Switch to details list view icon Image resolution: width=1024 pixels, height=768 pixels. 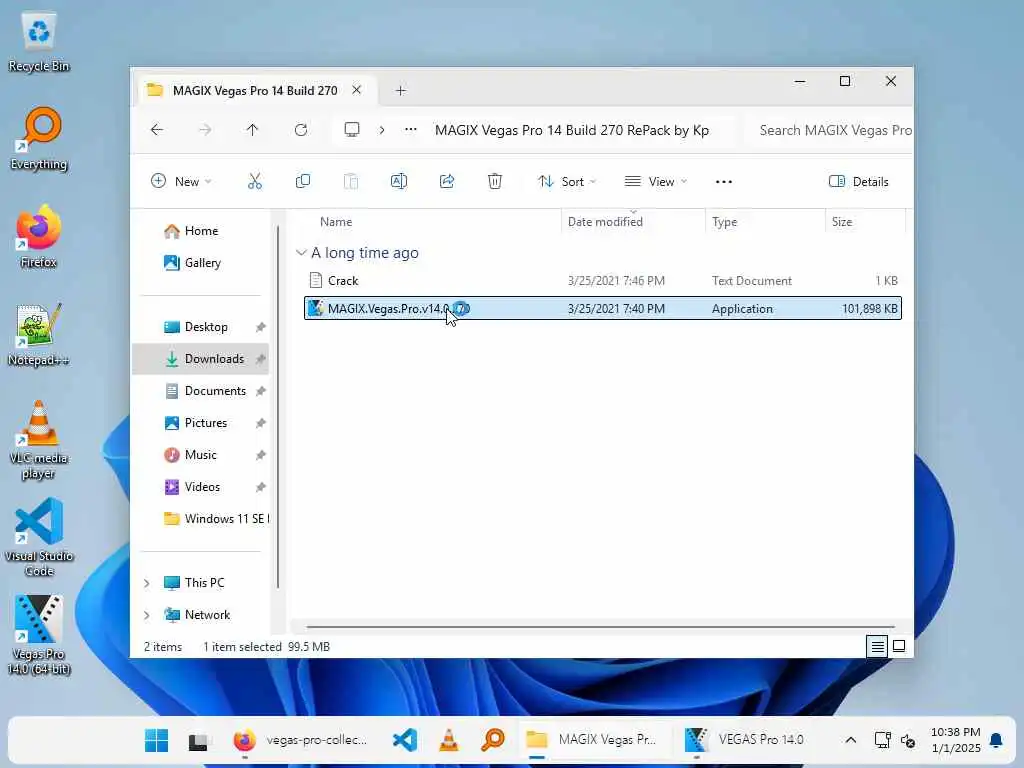pos(877,647)
